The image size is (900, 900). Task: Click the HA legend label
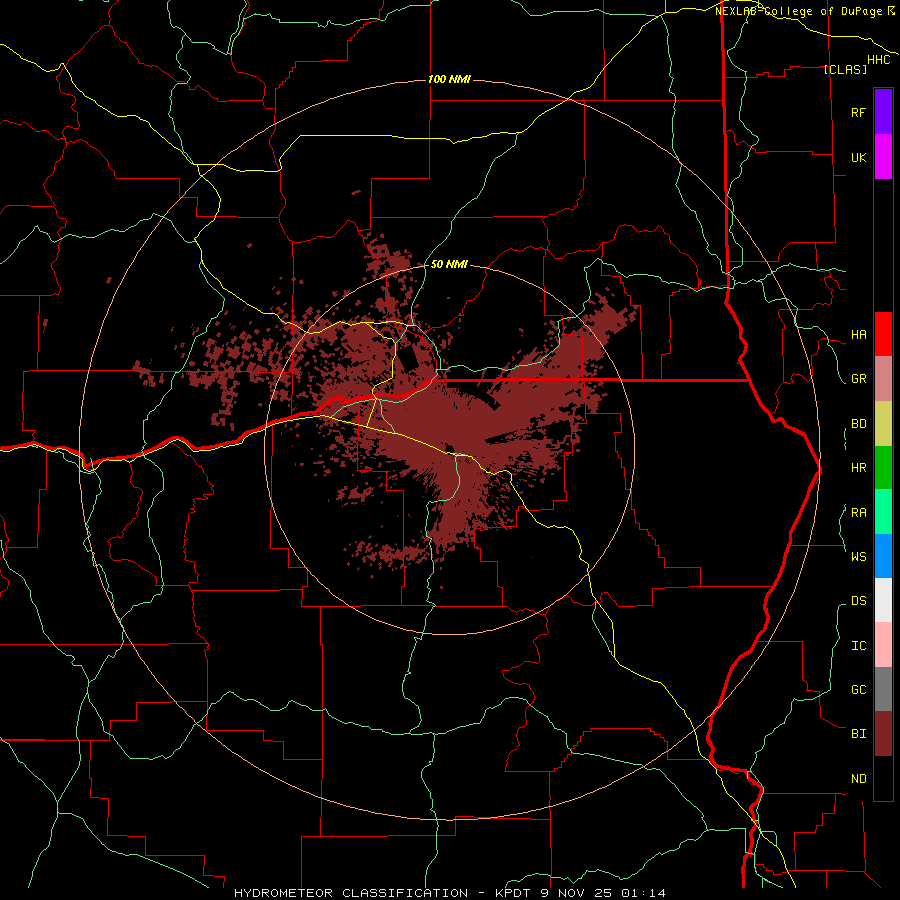tap(858, 334)
